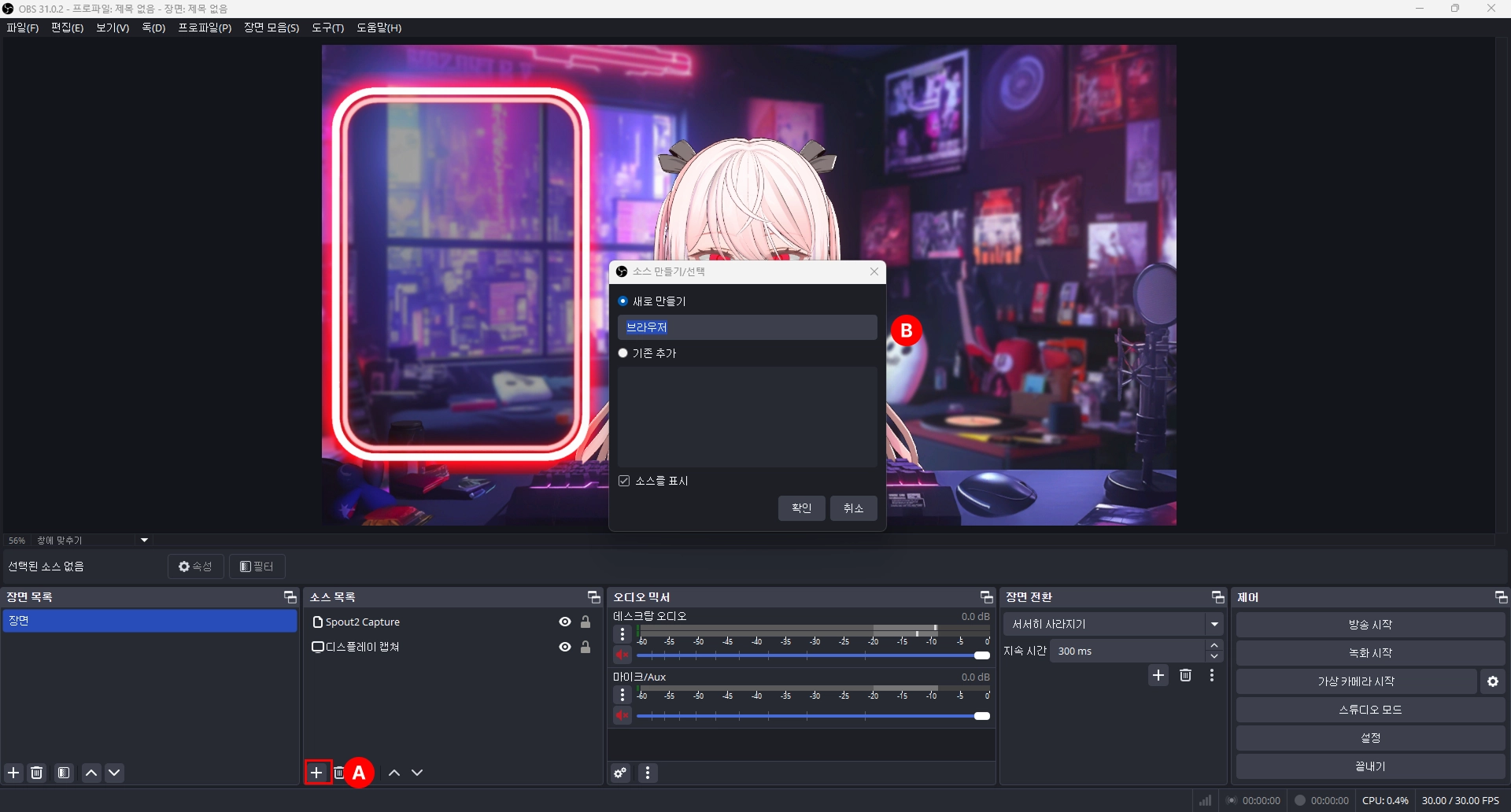Move the scene up in the scene list

91,773
